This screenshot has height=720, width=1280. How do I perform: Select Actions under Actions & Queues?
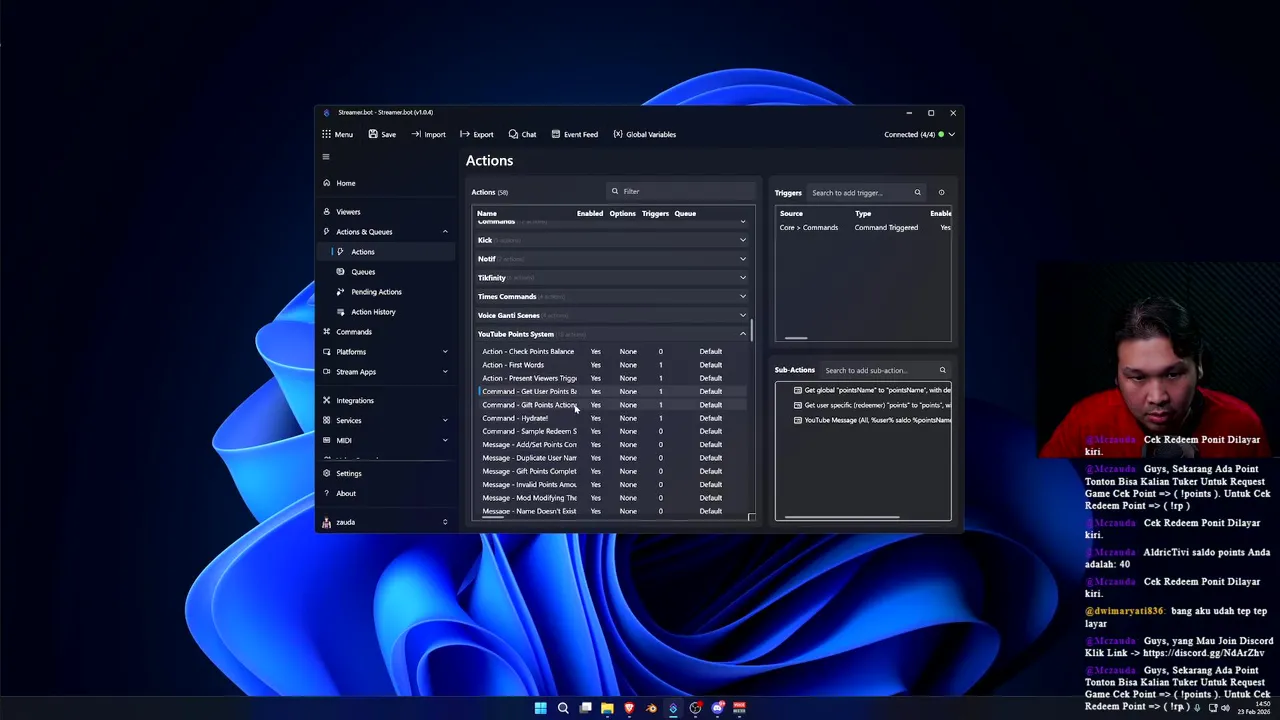[x=386, y=252]
